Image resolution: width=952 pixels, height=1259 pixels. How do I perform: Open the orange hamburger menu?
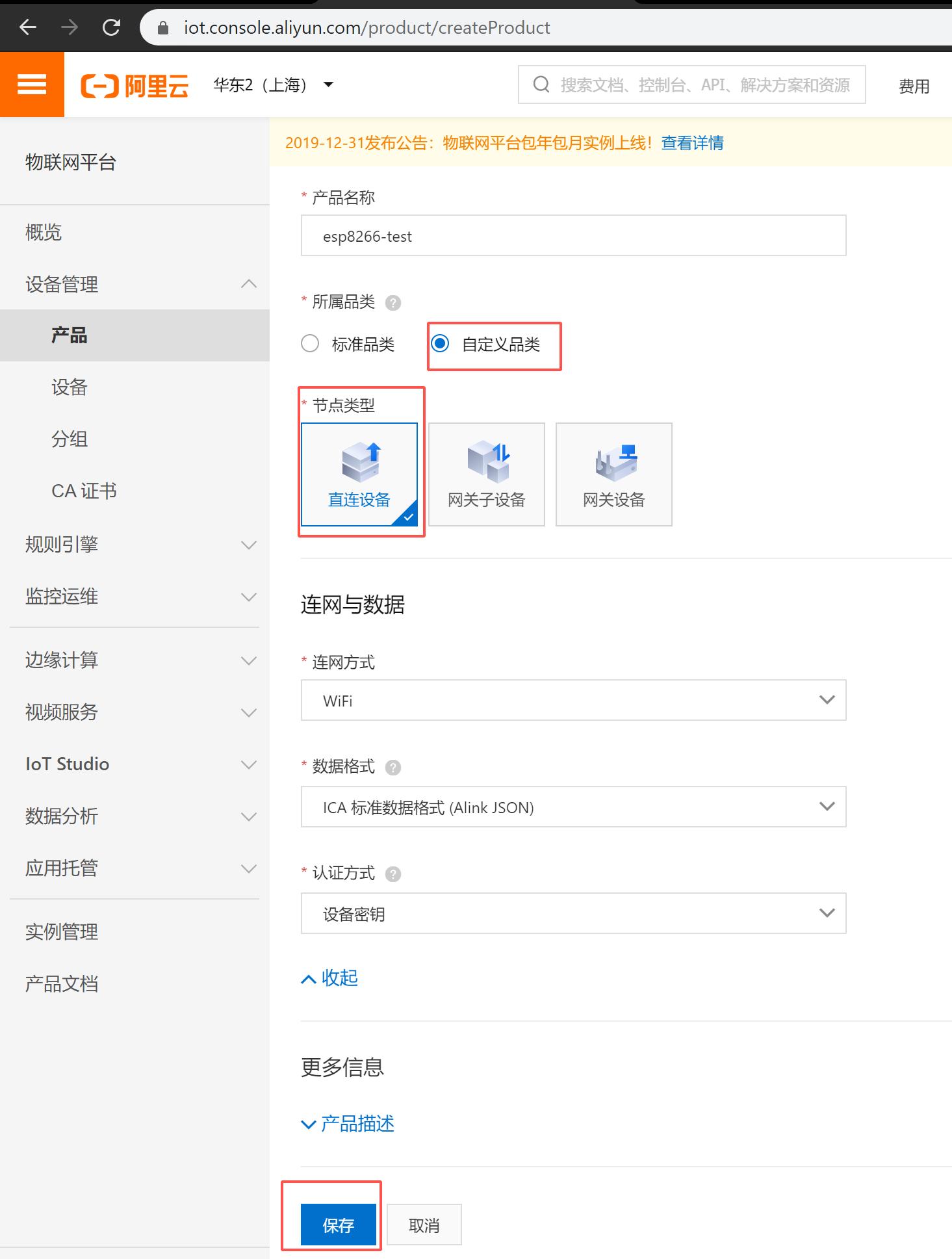32,84
